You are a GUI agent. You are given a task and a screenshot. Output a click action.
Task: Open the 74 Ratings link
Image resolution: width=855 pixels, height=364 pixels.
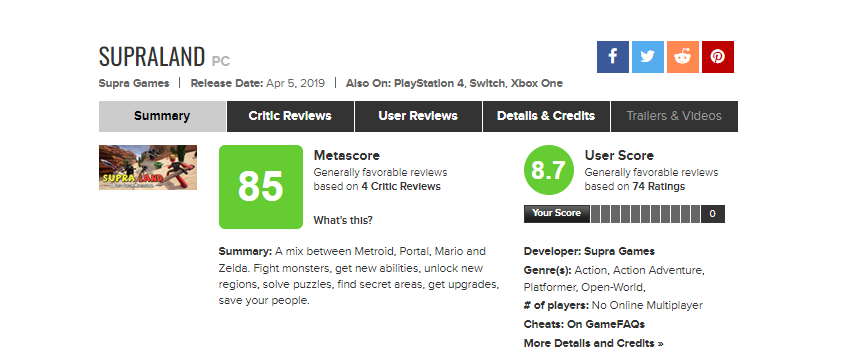659,186
